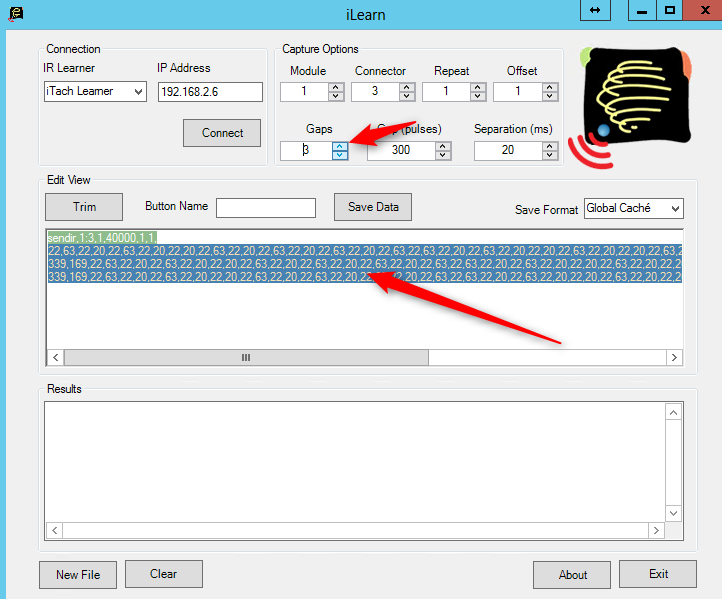Click the double-arrow resize button in title bar

tap(595, 10)
